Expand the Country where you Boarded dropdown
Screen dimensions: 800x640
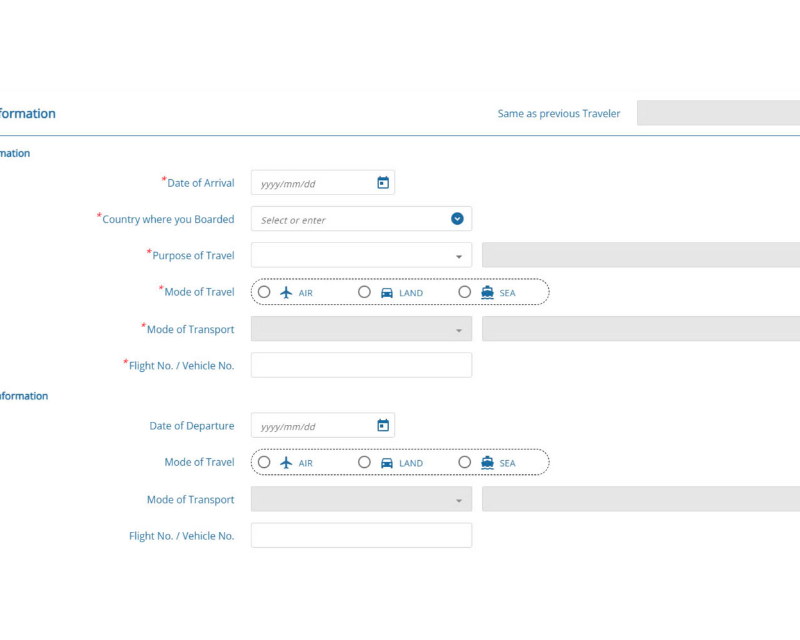pos(457,219)
